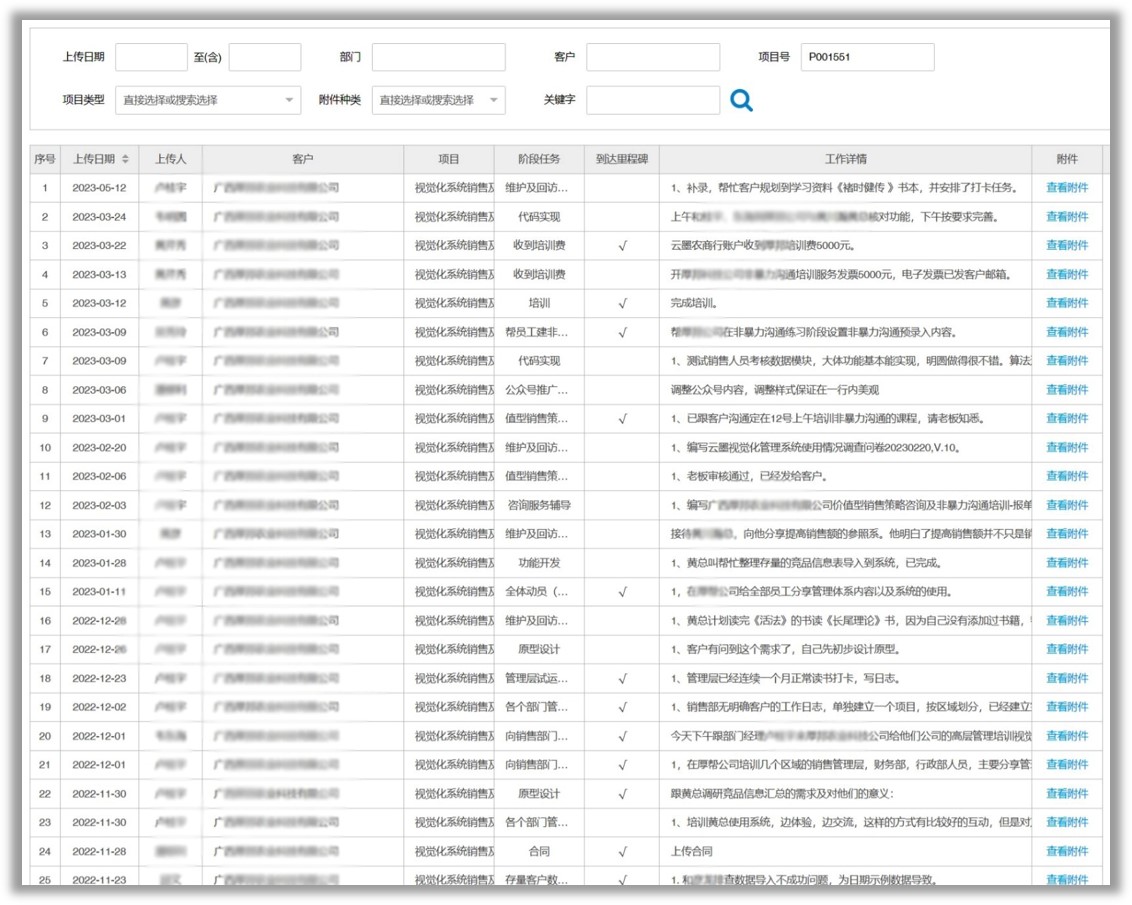Click the 阶段任务 column header
Viewport: 1132px width, 905px height.
tap(539, 159)
